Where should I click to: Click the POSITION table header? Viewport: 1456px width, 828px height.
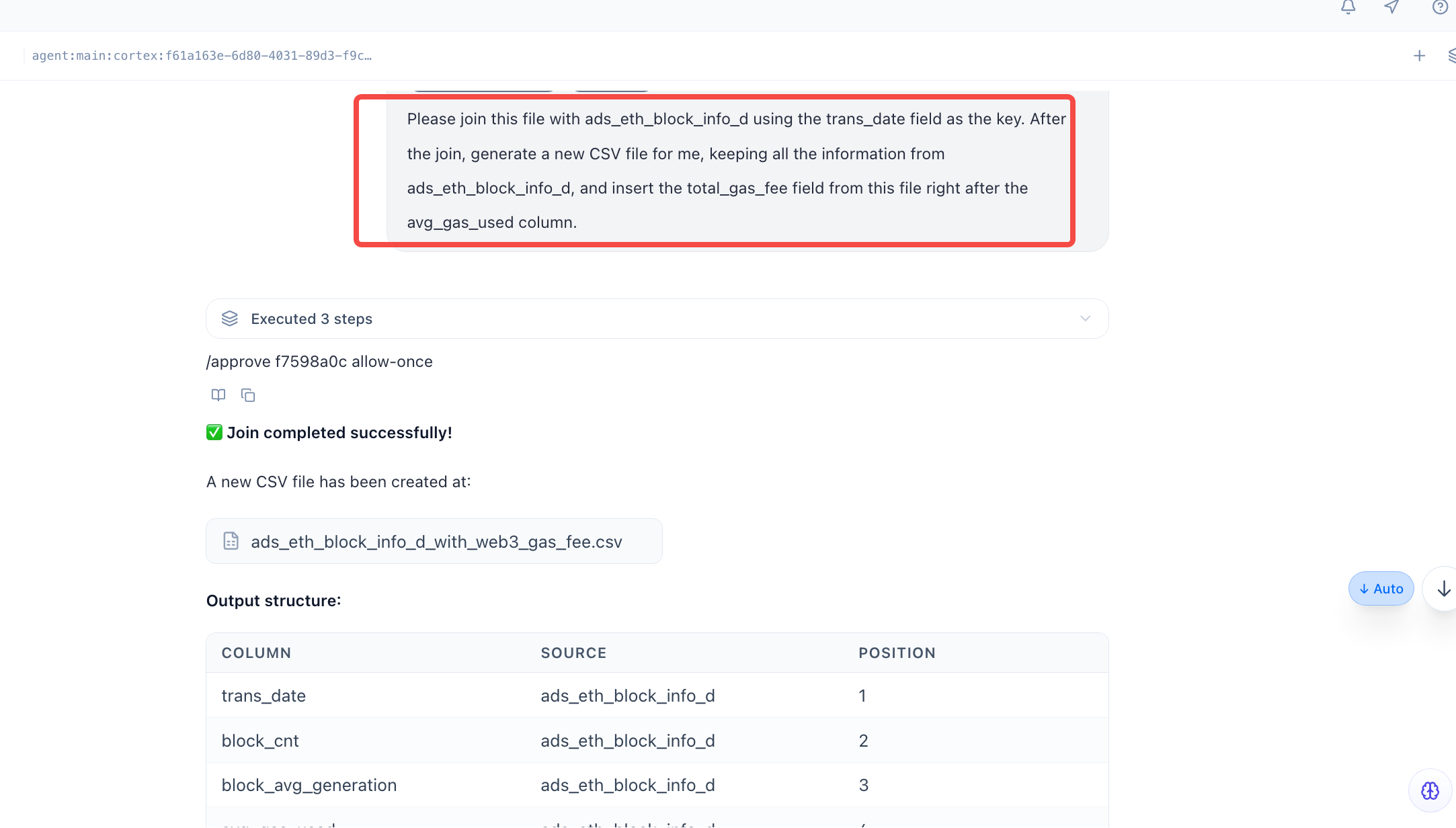[897, 653]
